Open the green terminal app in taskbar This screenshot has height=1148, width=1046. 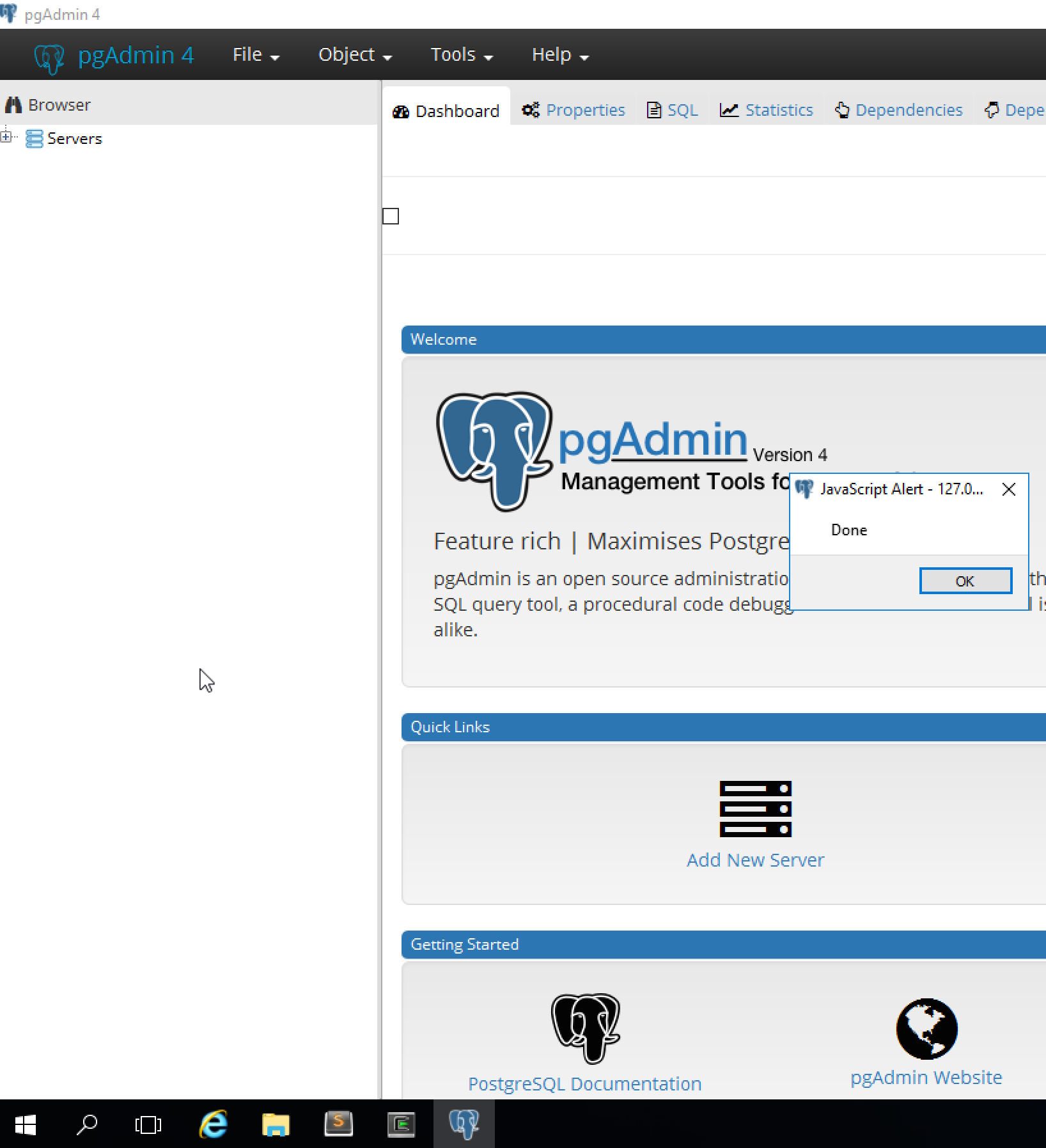coord(401,1124)
